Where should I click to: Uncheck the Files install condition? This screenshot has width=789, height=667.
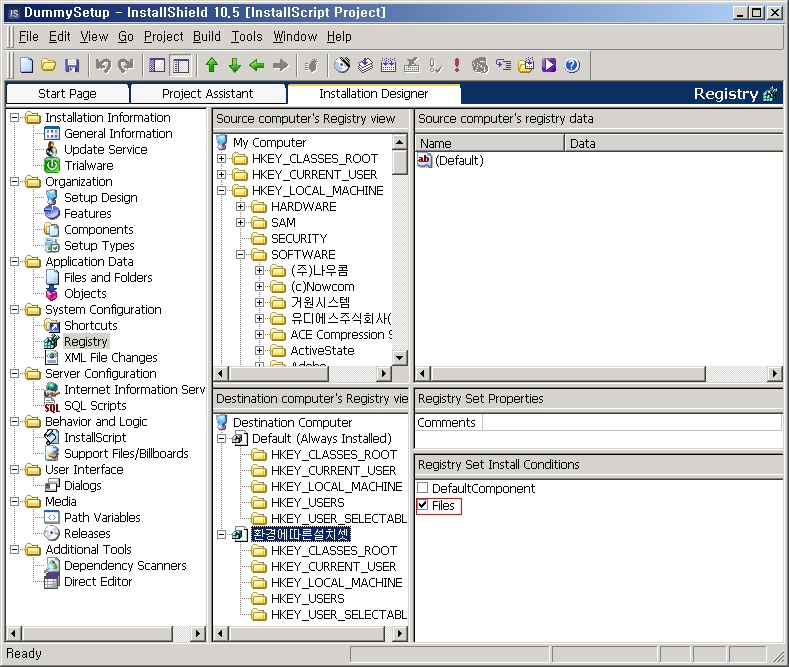pos(423,505)
